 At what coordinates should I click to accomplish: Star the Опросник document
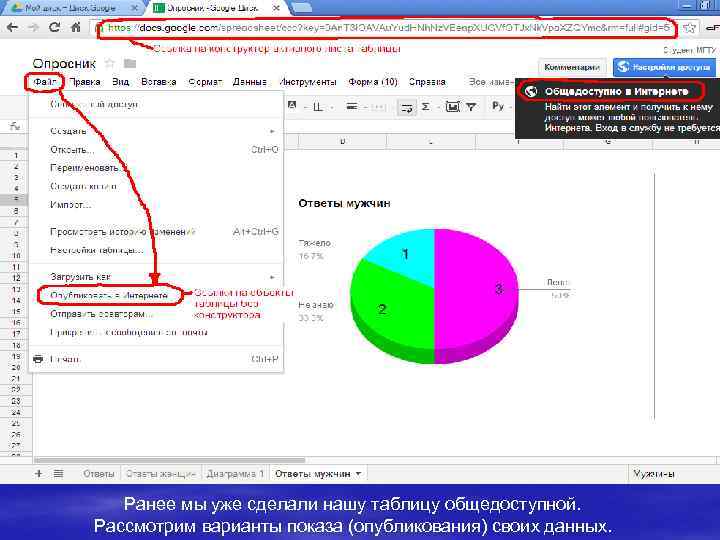[109, 63]
